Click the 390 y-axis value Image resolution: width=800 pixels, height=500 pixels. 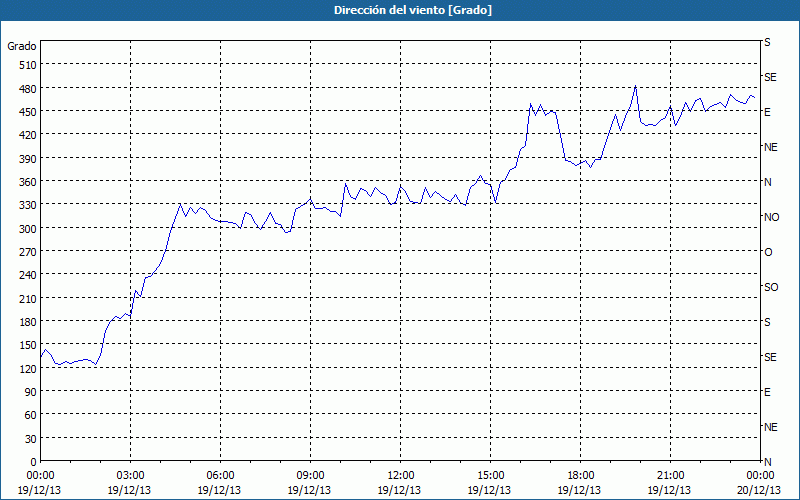(x=28, y=159)
